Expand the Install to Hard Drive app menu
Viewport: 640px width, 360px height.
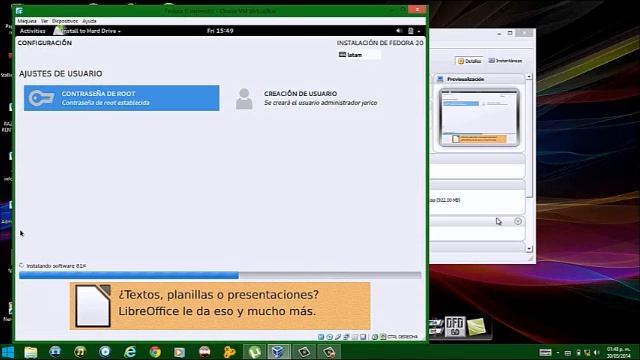tap(87, 31)
